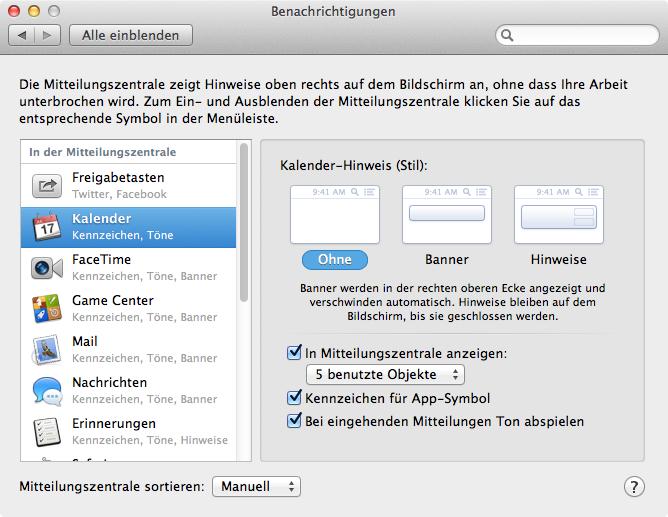Click the Nachrichten speech bubble icon
The width and height of the screenshot is (668, 517).
point(47,391)
